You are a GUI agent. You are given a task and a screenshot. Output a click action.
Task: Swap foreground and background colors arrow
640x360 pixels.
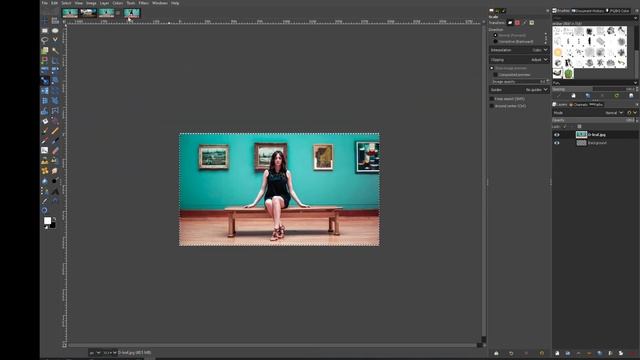click(54, 219)
